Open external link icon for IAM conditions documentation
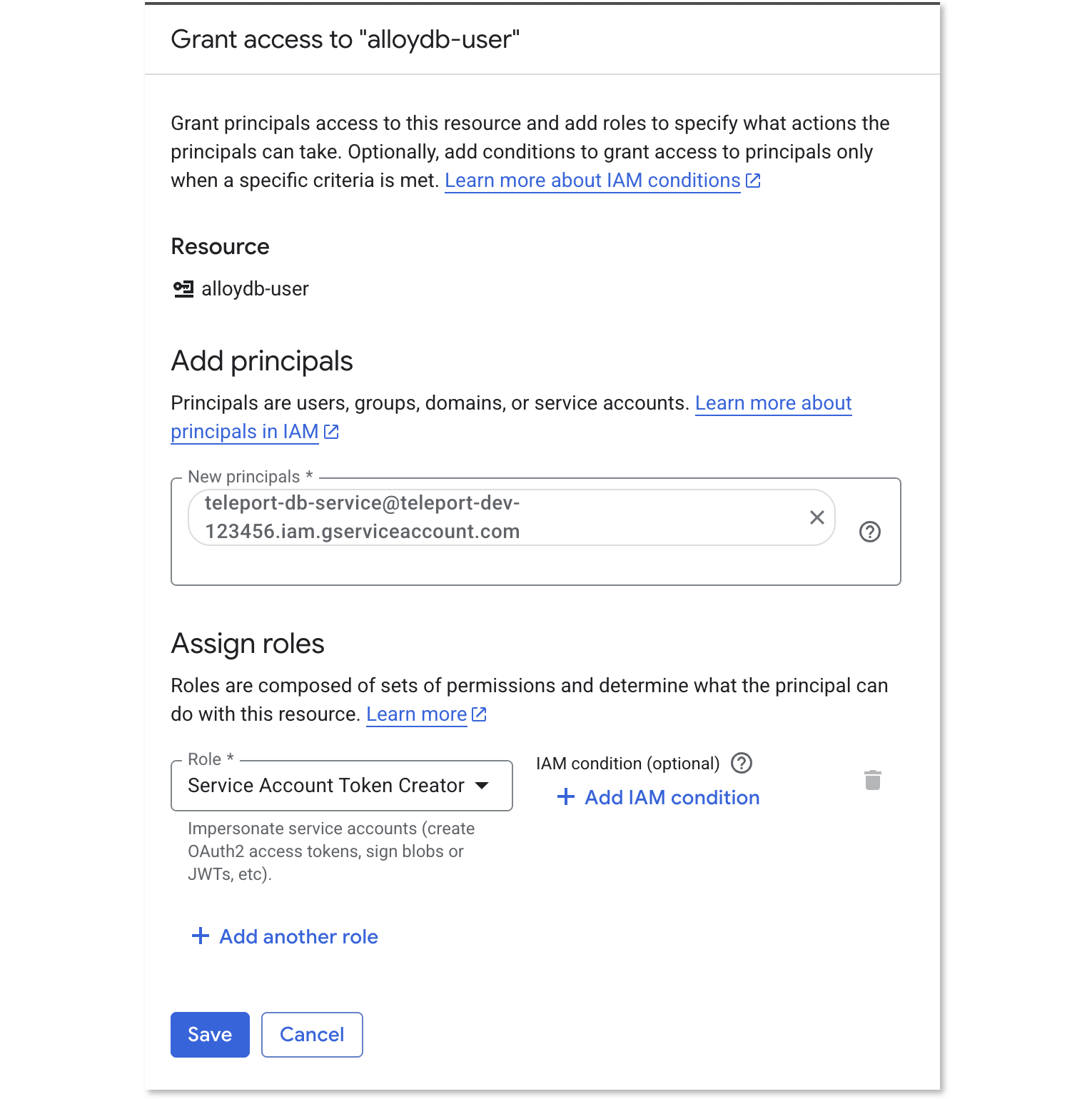This screenshot has width=1092, height=1099. [x=754, y=181]
